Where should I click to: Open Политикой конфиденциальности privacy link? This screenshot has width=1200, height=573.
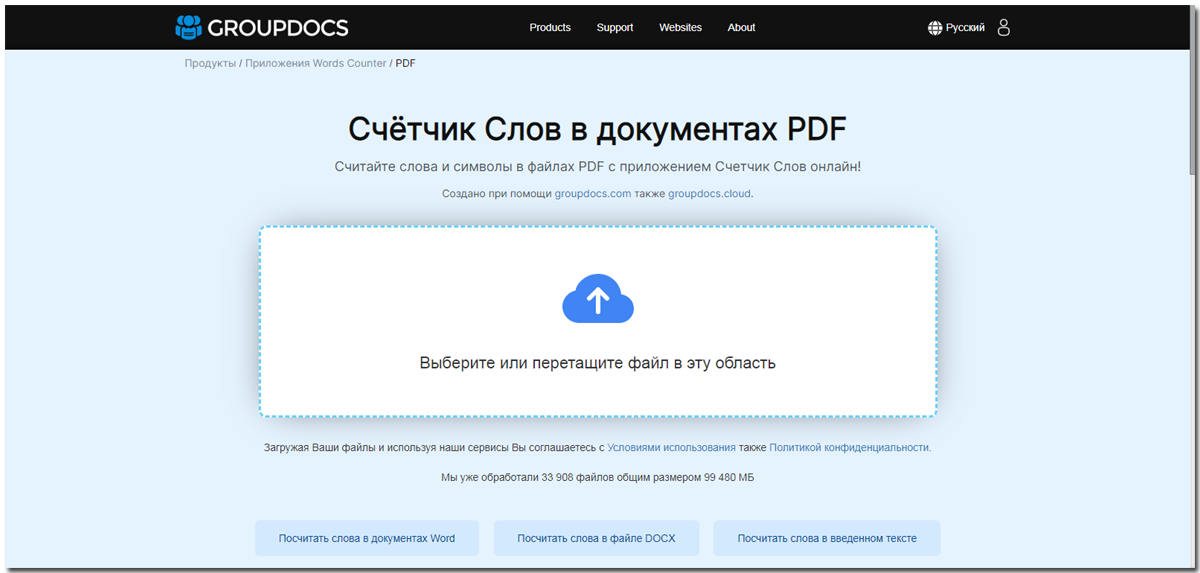(849, 448)
